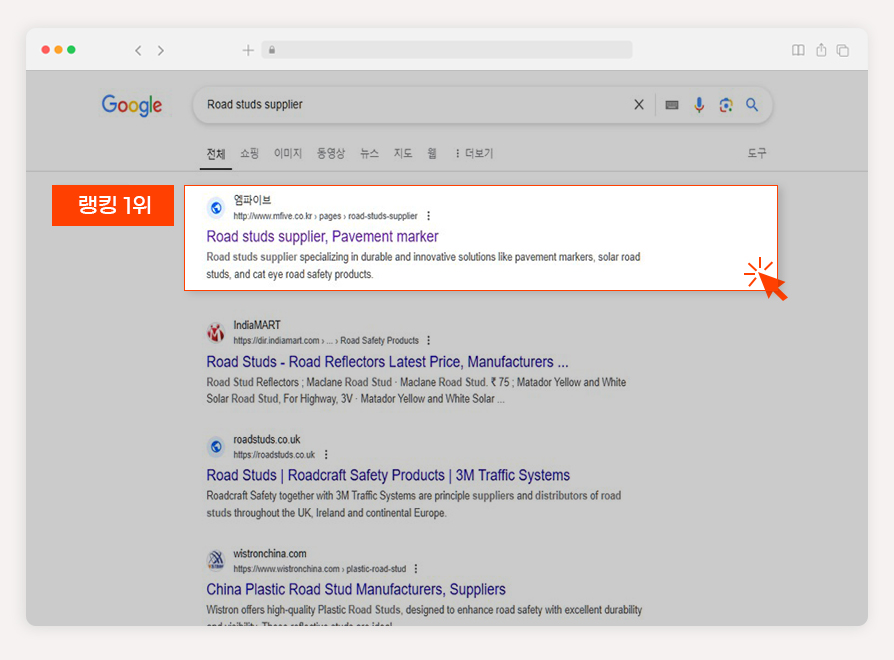Click the IndiaMART favicon
Viewport: 894px width, 660px height.
216,332
